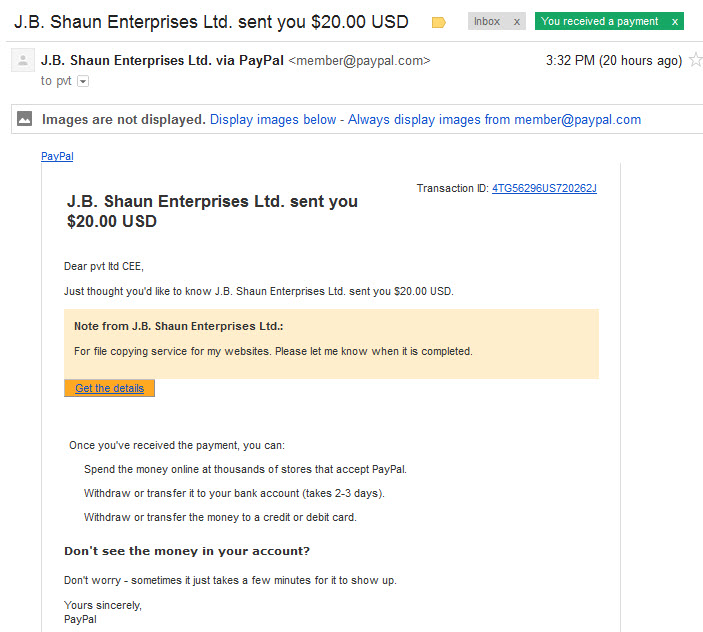The image size is (703, 632).
Task: Click sender name J.B. Shaun Enterprises Ltd. via PayPal
Action: click(162, 61)
